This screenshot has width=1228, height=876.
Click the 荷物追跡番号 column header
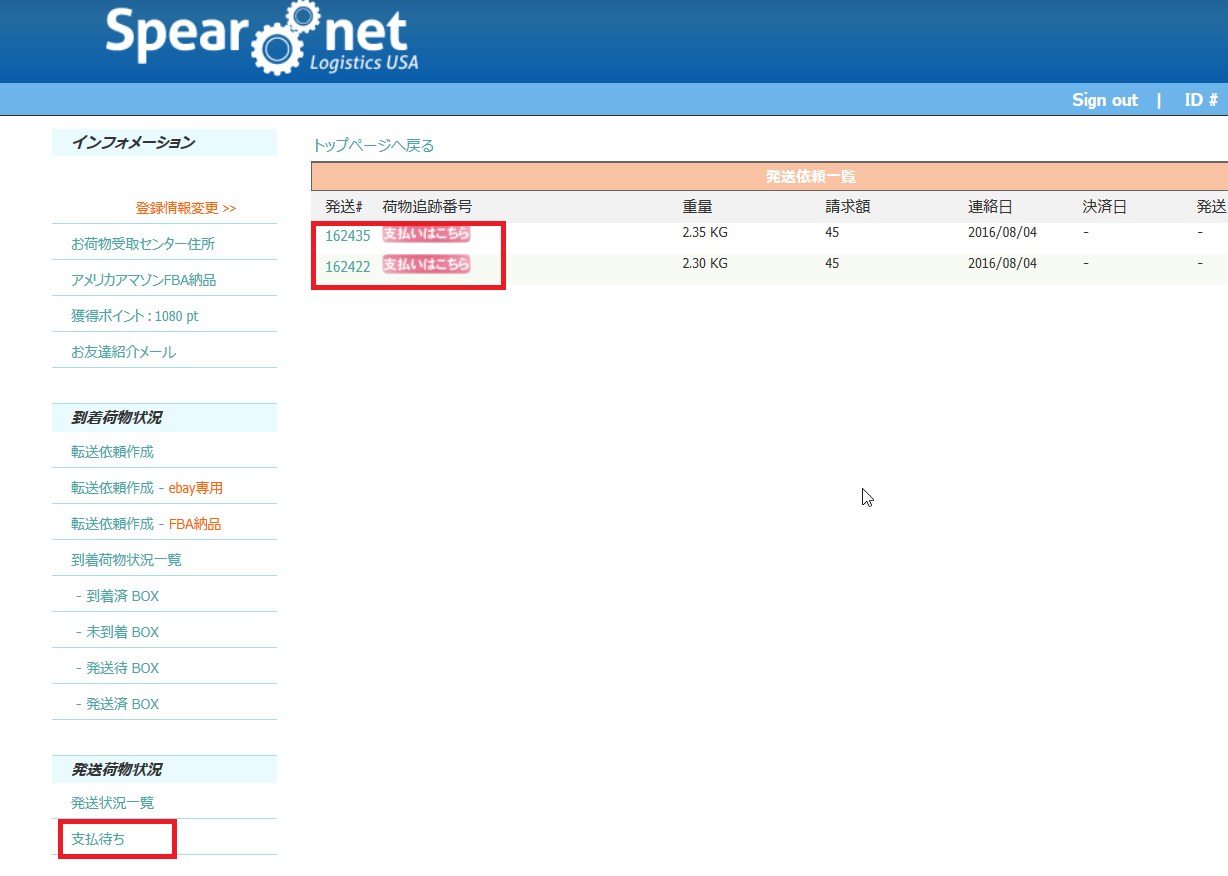point(427,207)
